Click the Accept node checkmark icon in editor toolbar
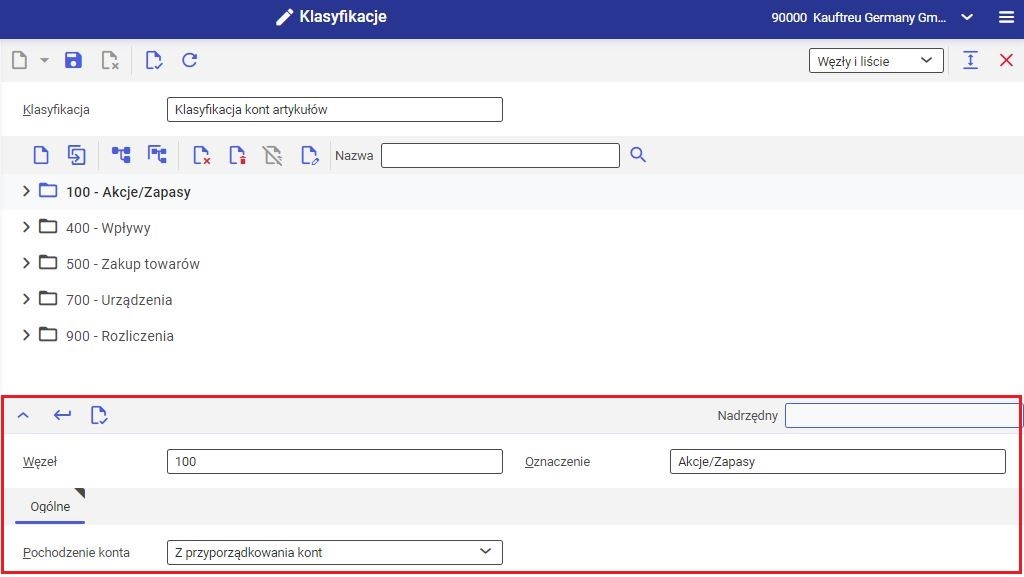Image resolution: width=1024 pixels, height=577 pixels. coord(99,415)
